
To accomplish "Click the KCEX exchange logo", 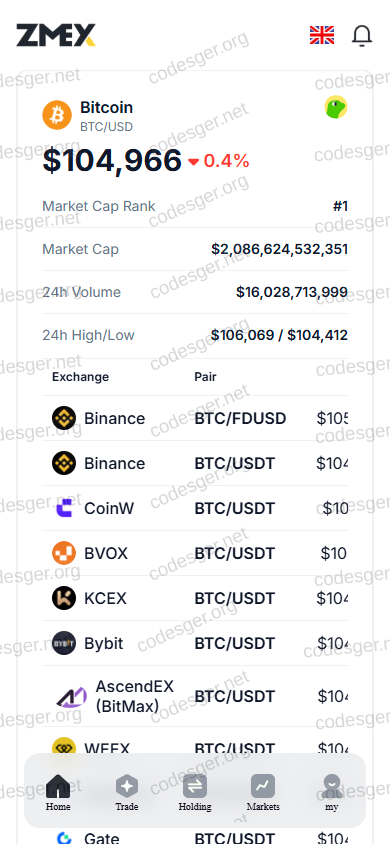I will (x=64, y=598).
